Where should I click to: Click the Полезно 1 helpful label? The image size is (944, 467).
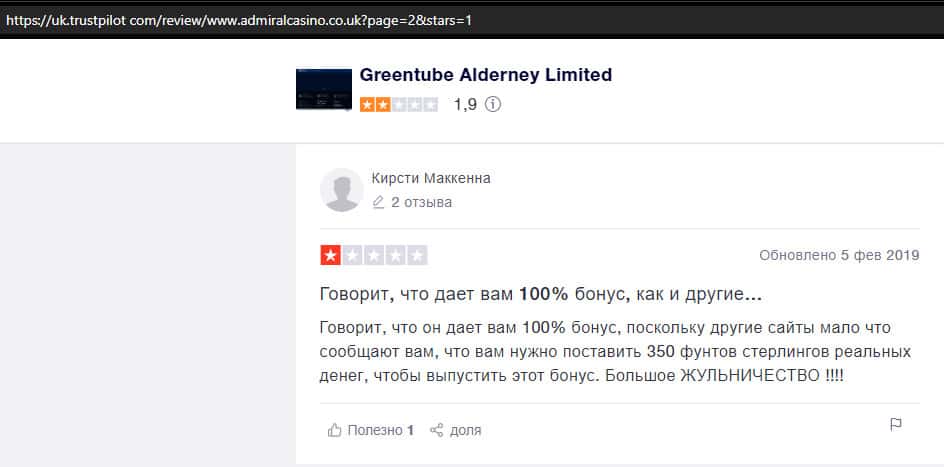[380, 430]
